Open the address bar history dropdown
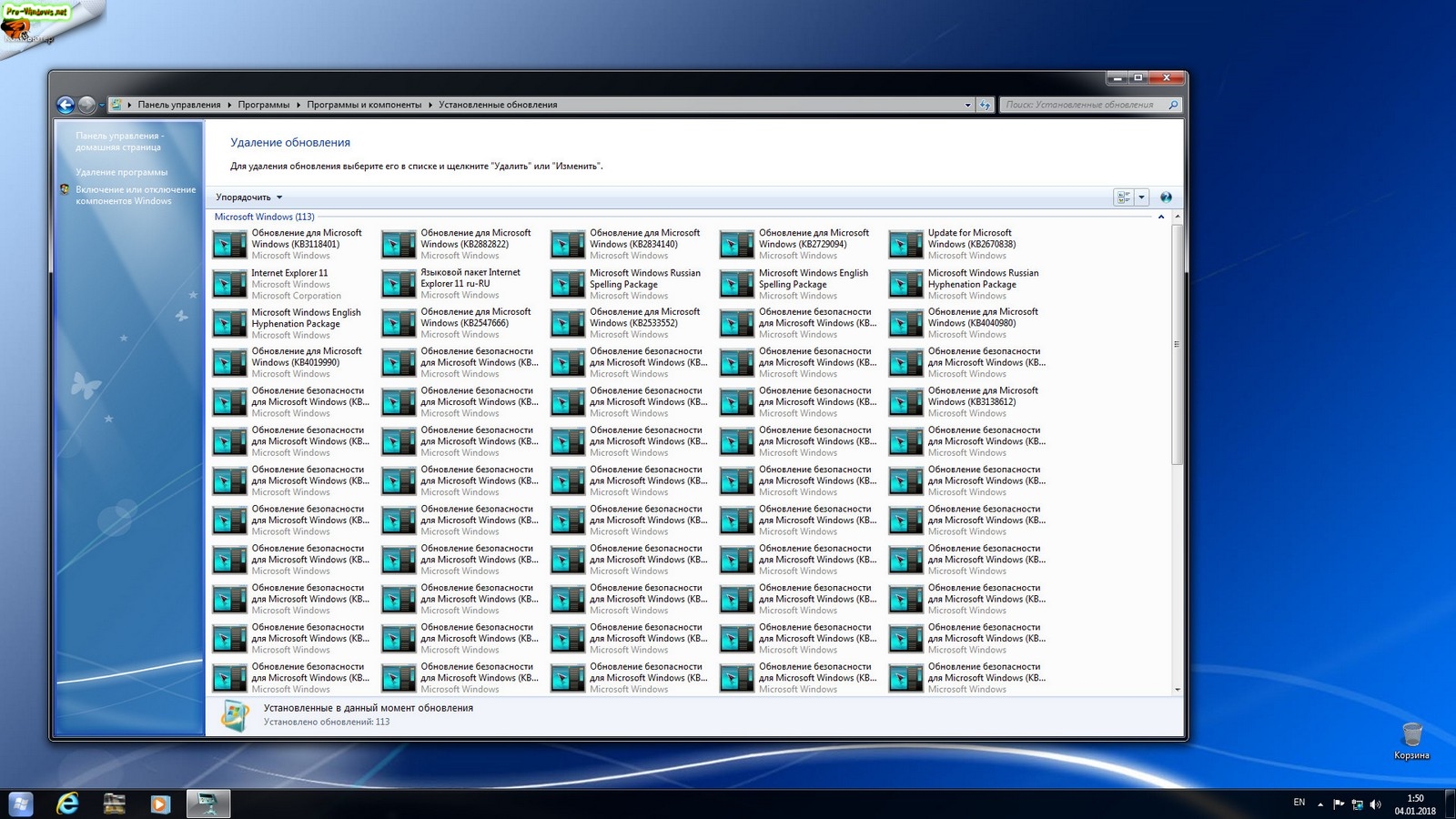 [967, 105]
